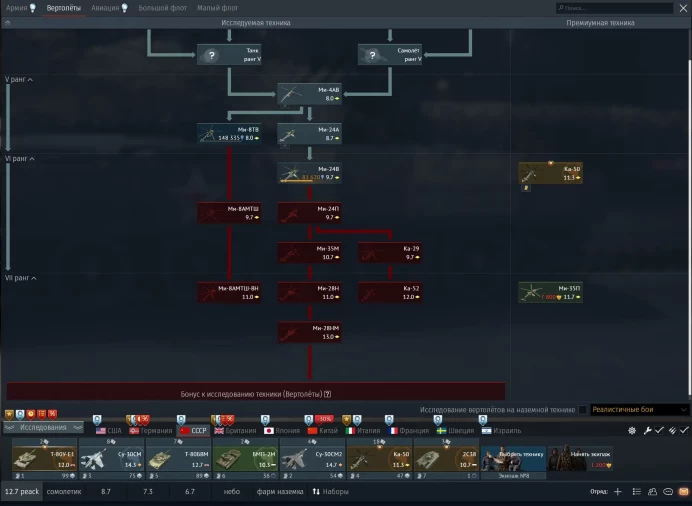Choose the Япония nation
The height and width of the screenshot is (506, 692).
point(282,431)
